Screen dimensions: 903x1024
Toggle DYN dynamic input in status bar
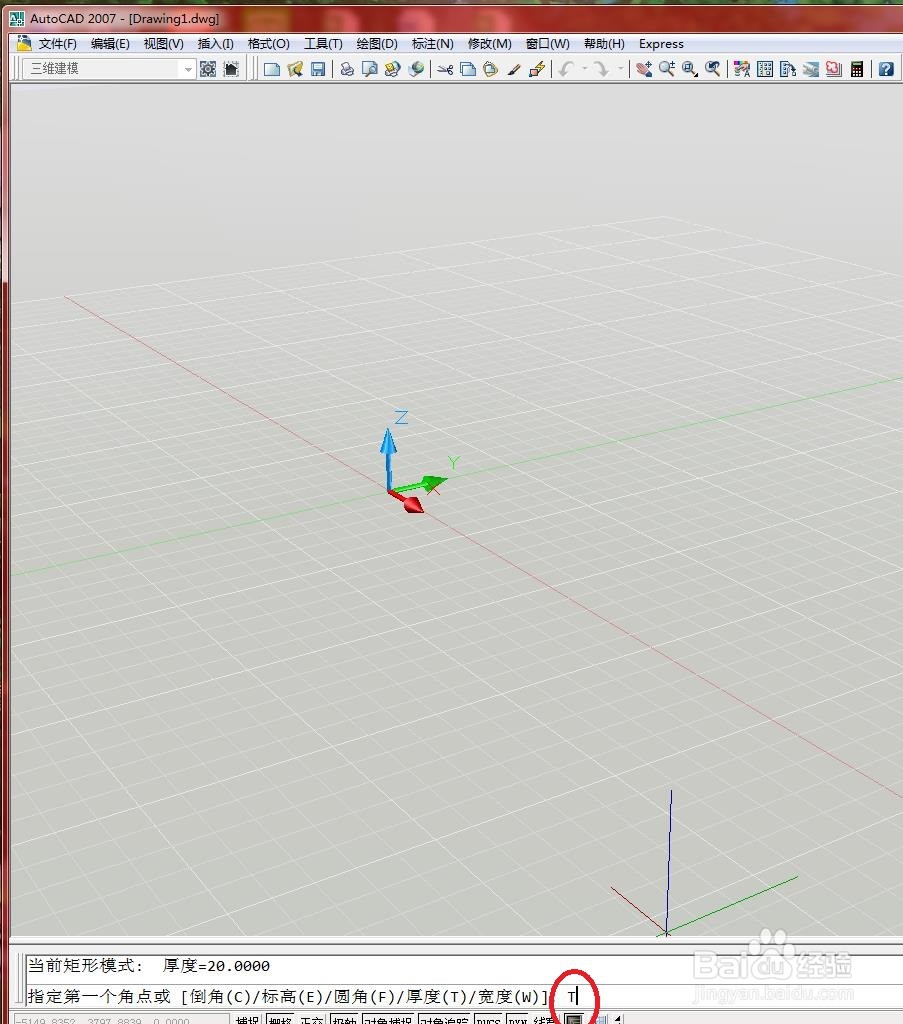(518, 1019)
